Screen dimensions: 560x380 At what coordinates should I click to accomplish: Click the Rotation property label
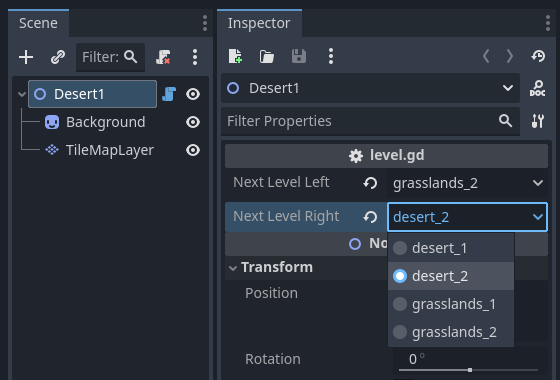[273, 359]
